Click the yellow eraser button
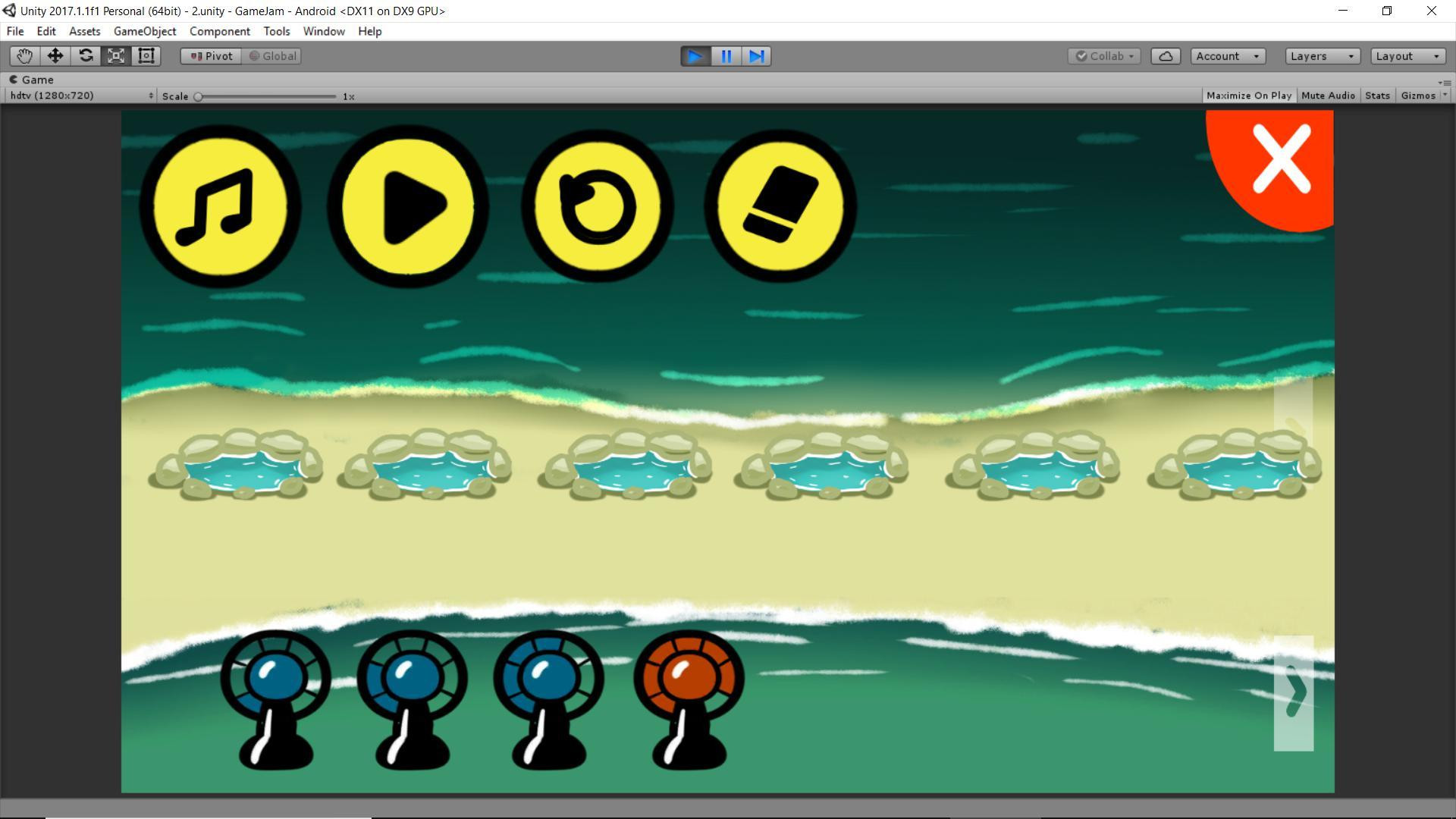1456x819 pixels. [780, 206]
